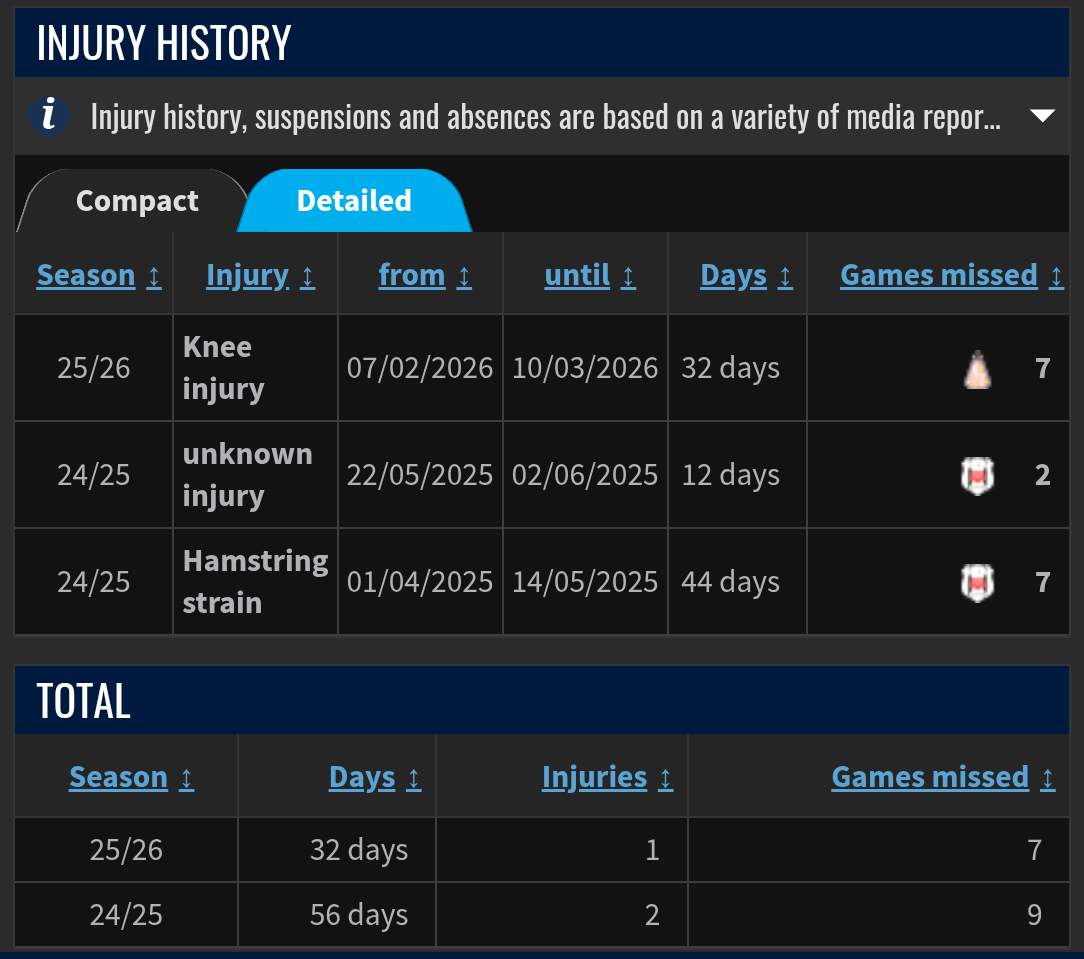This screenshot has height=959, width=1084.
Task: Click sort arrow beside from column
Action: 464,277
